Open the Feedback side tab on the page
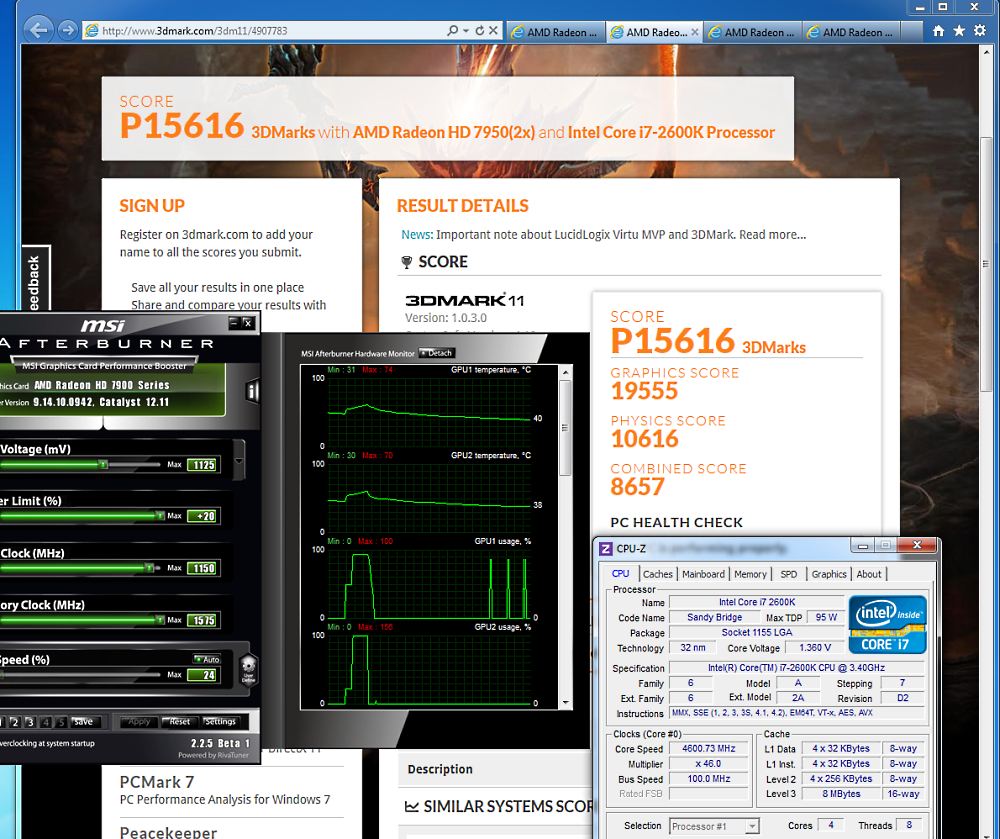Viewport: 1000px width, 839px height. tap(34, 281)
